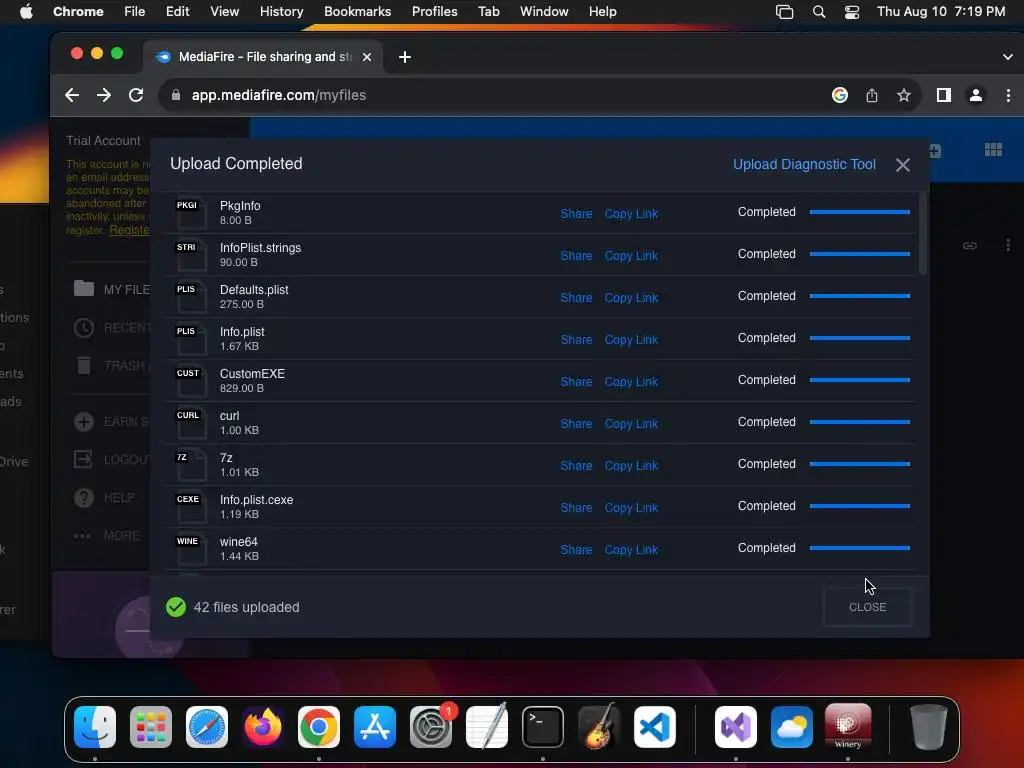1024x768 pixels.
Task: Click the address bar URL field
Action: (x=496, y=95)
